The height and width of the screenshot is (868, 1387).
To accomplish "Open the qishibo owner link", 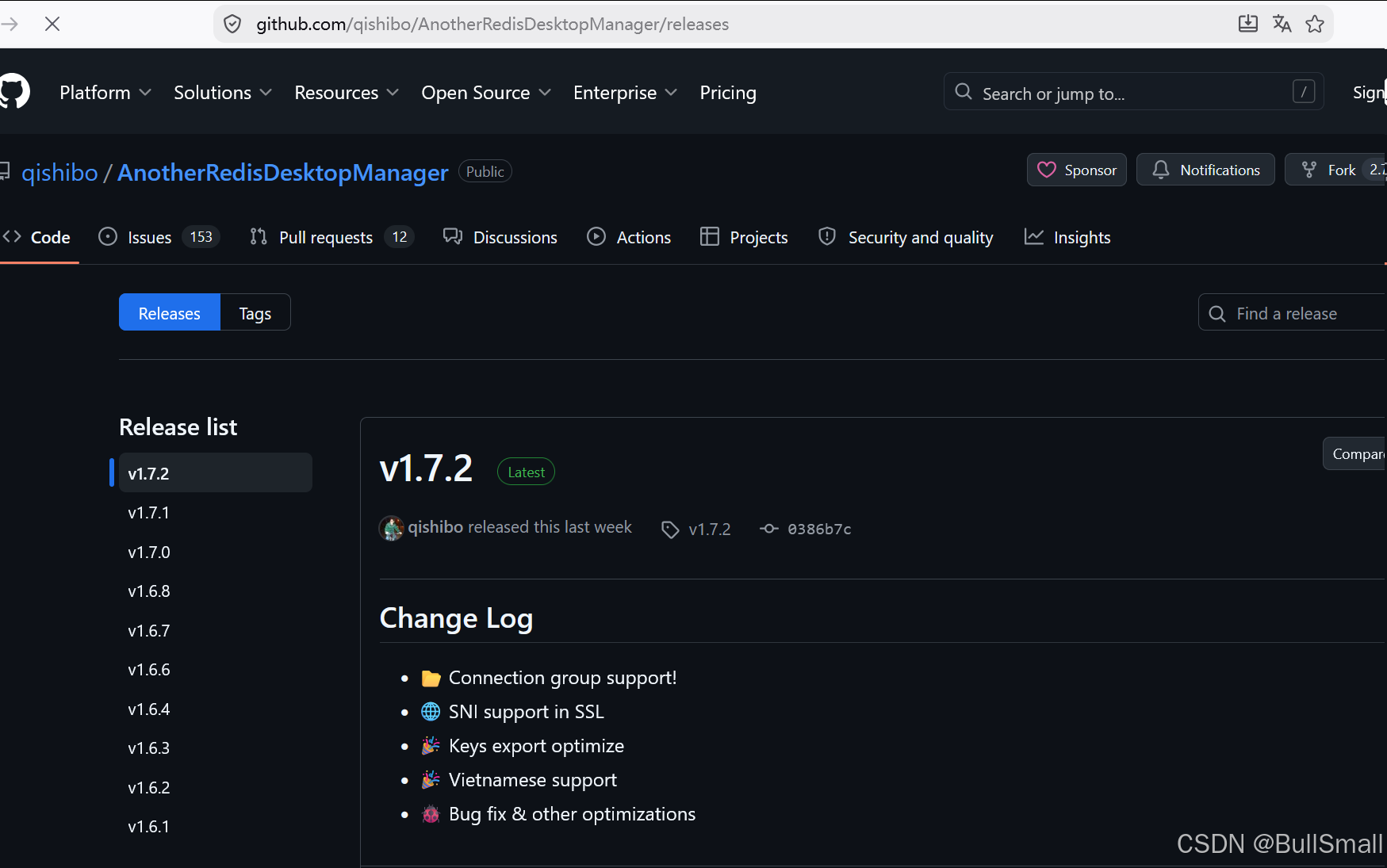I will tap(59, 172).
